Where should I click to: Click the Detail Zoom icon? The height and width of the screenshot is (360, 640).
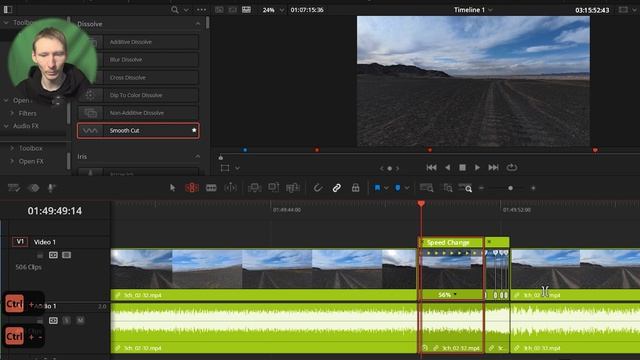[x=448, y=188]
